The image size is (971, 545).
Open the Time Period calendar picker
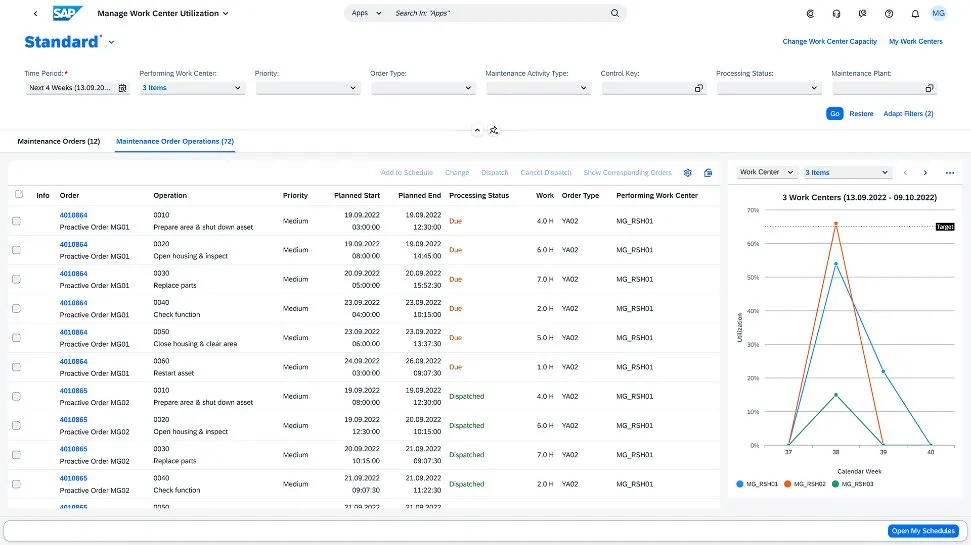123,88
